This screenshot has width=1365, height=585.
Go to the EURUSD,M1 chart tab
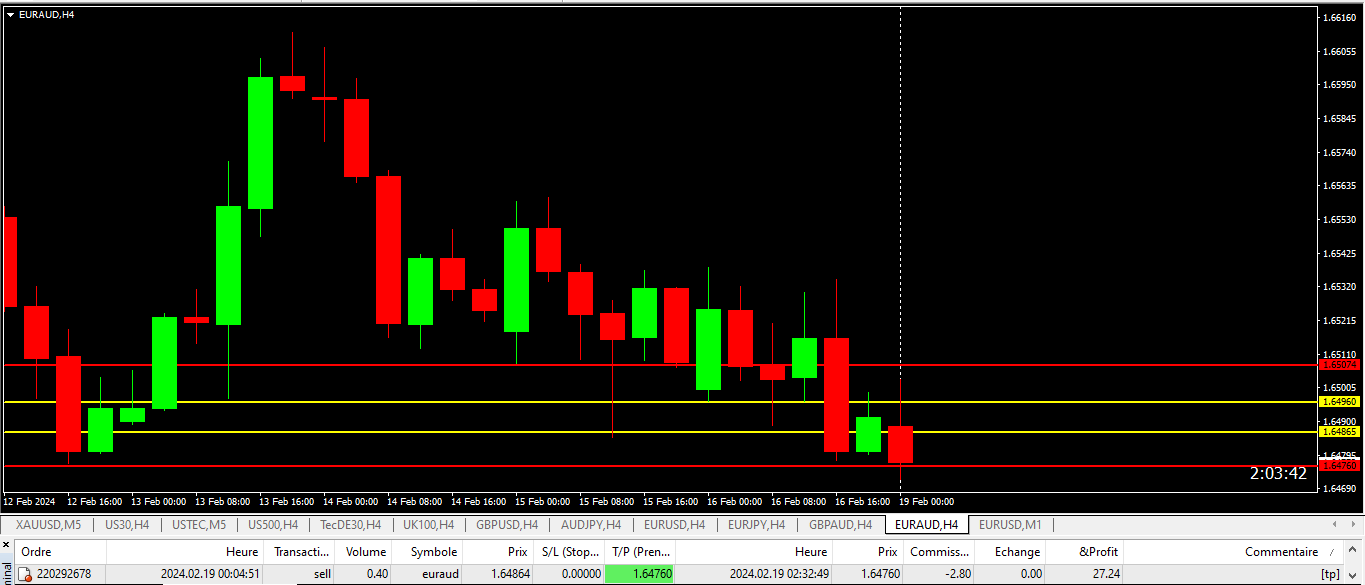pos(1009,524)
